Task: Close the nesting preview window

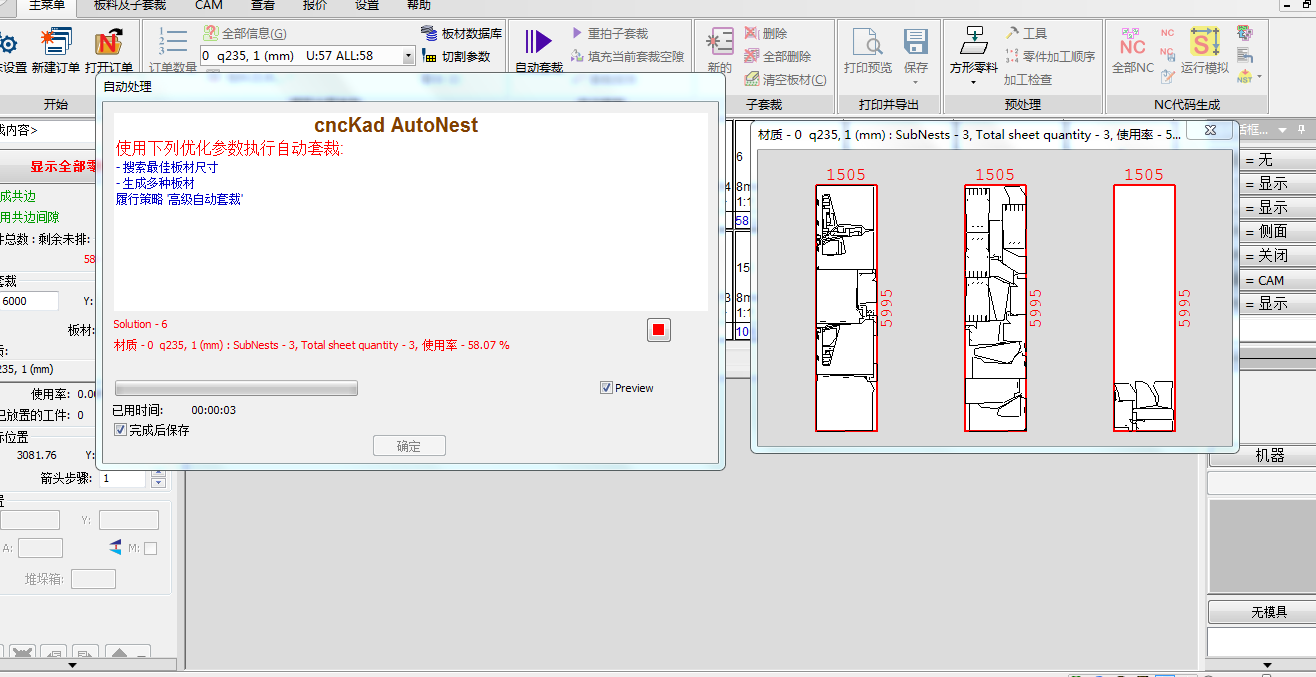Action: click(x=1210, y=131)
